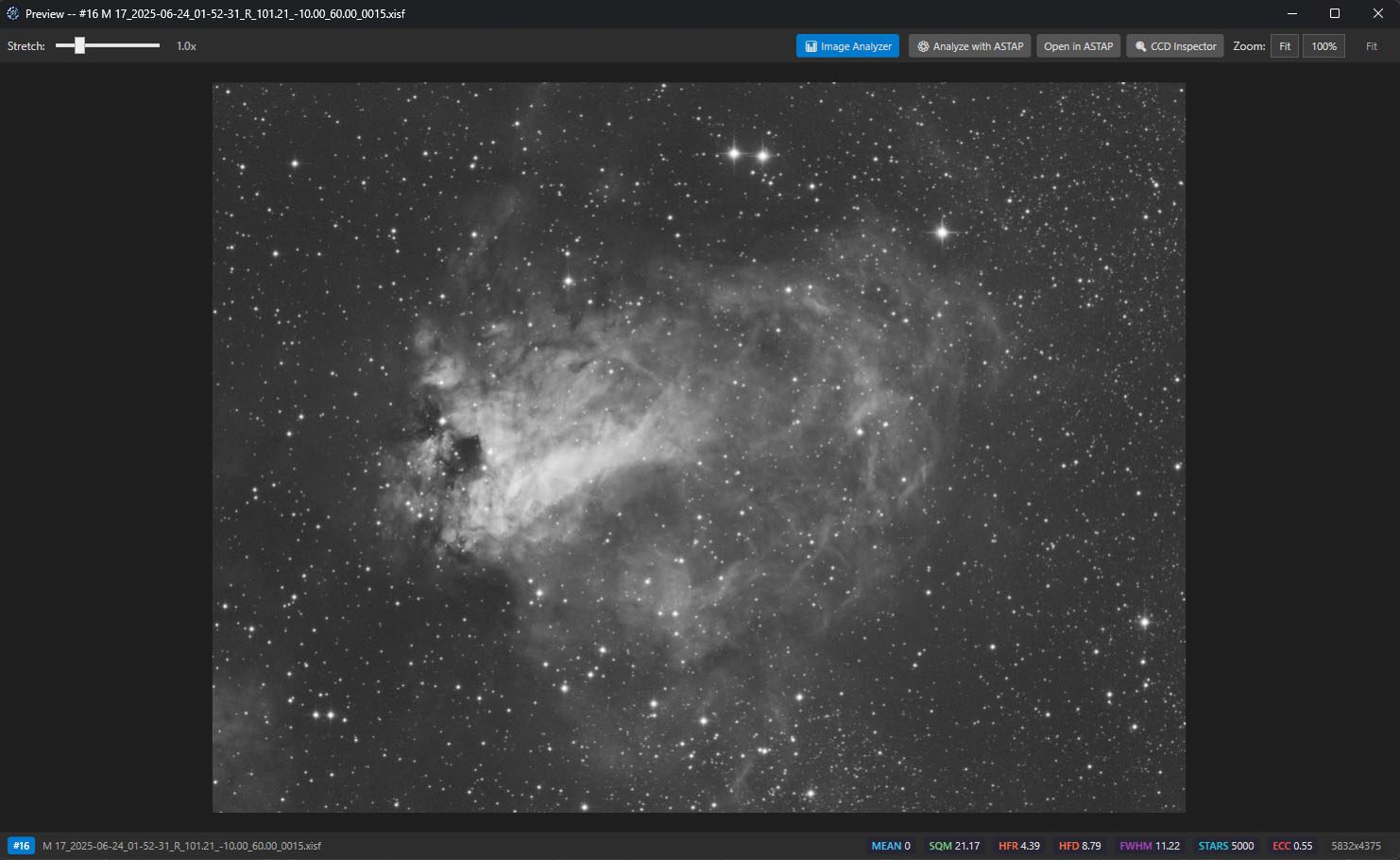
Task: Click the Stretch slider handle
Action: click(x=80, y=45)
